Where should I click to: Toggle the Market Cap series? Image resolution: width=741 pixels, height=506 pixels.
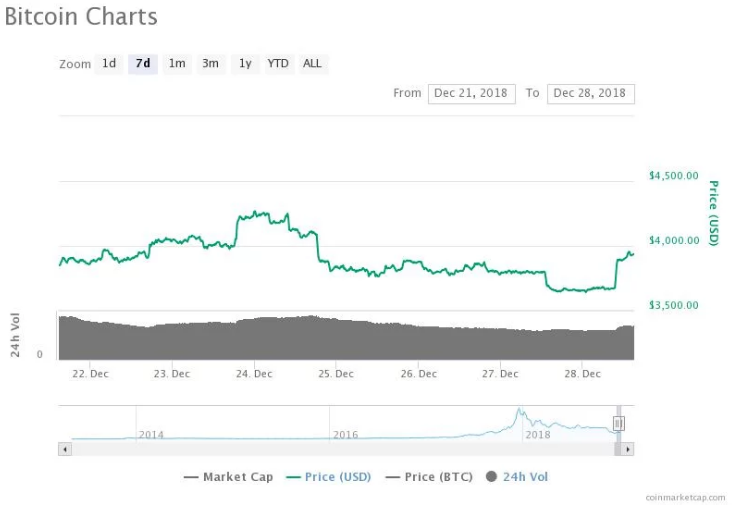click(229, 477)
